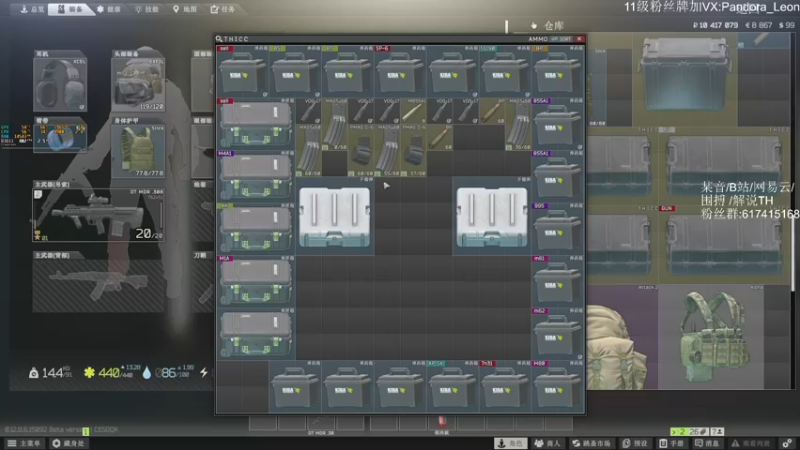Select the ammo case tagged M80
Image resolution: width=800 pixels, height=450 pixels.
point(557,386)
